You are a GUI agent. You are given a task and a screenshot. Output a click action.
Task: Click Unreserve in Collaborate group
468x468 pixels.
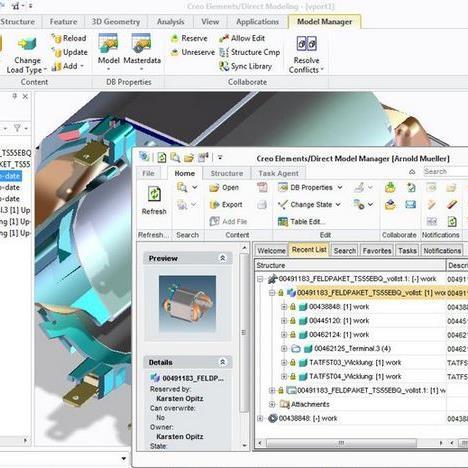click(x=193, y=52)
